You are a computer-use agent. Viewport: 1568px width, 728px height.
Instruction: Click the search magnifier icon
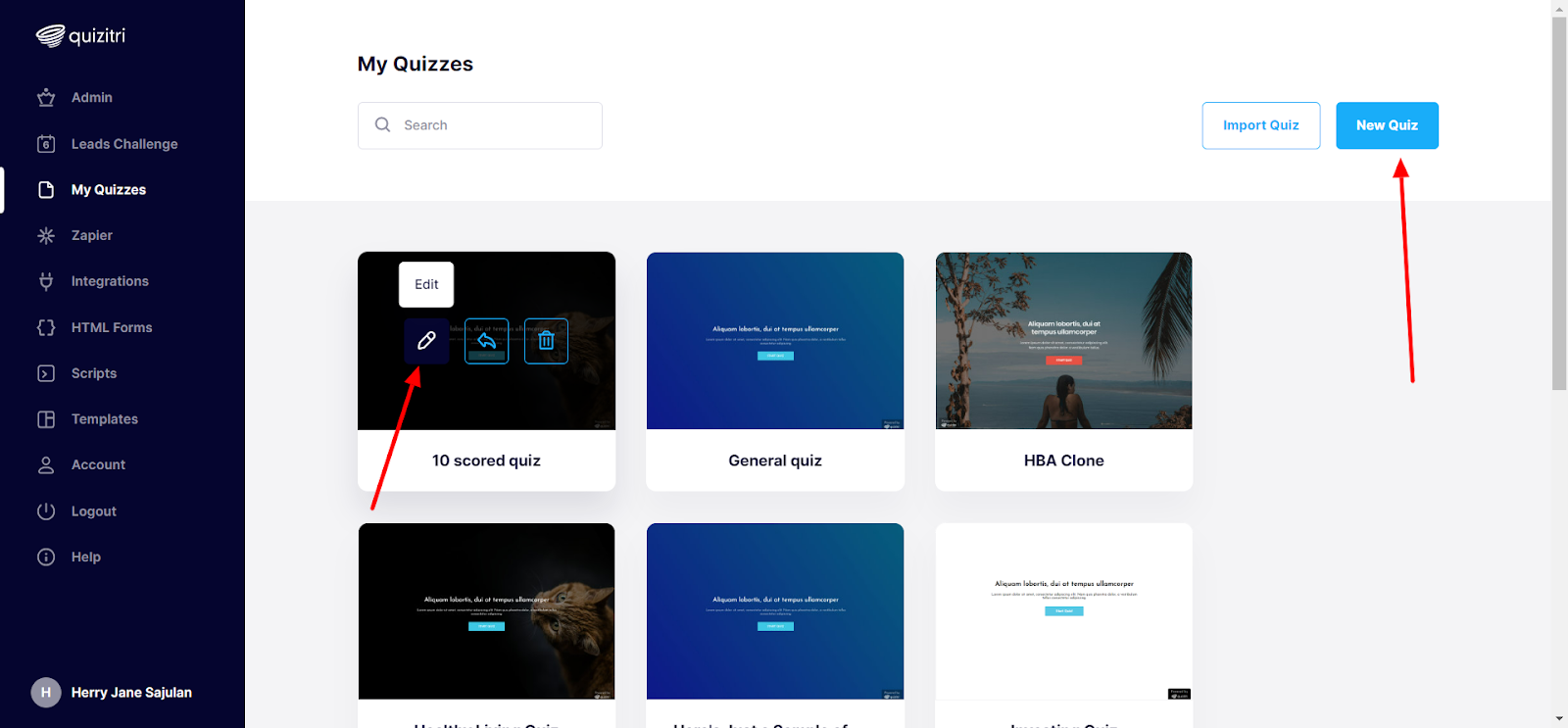tap(383, 124)
